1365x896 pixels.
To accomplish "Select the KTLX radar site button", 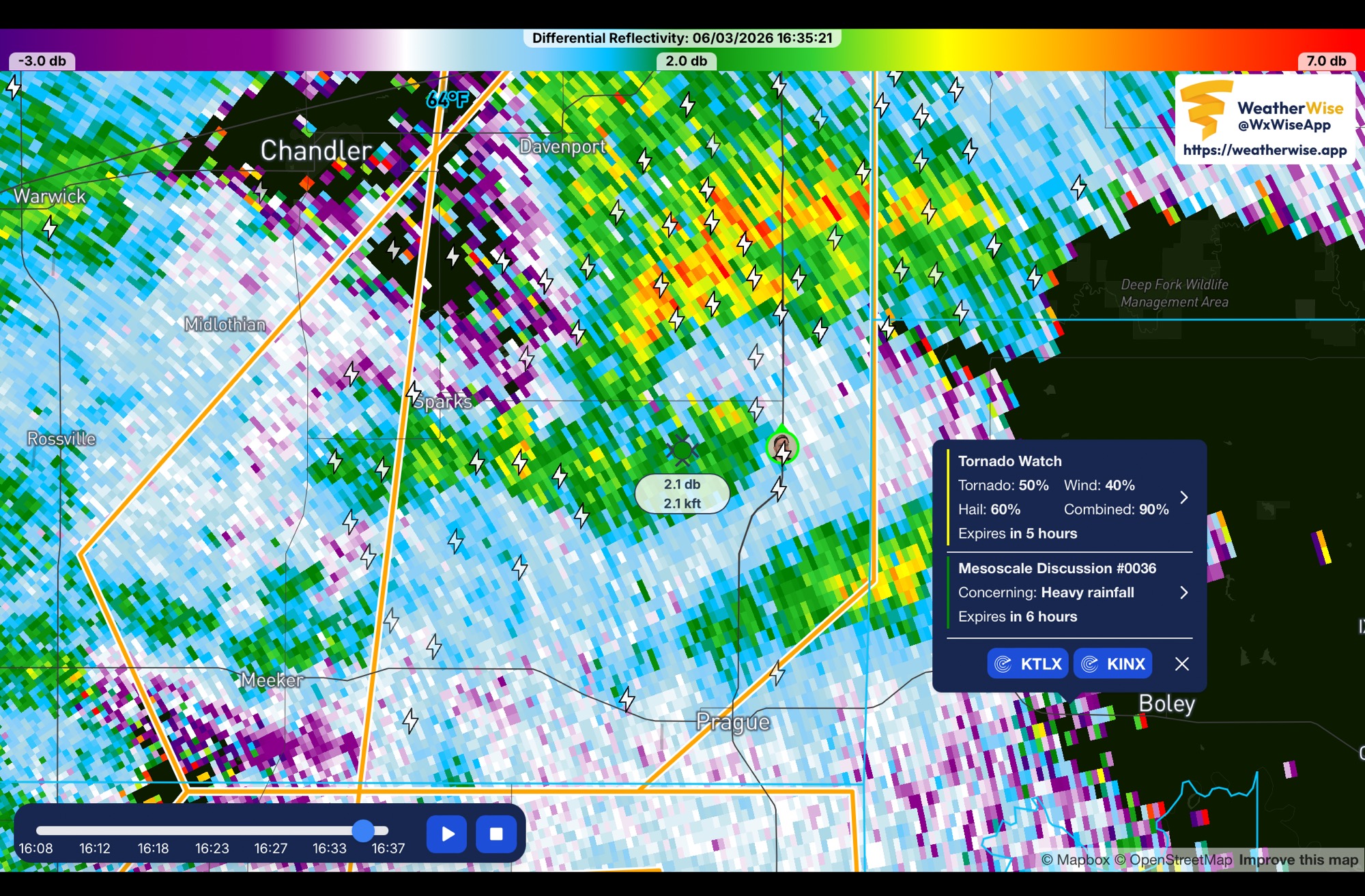I will 1028,663.
